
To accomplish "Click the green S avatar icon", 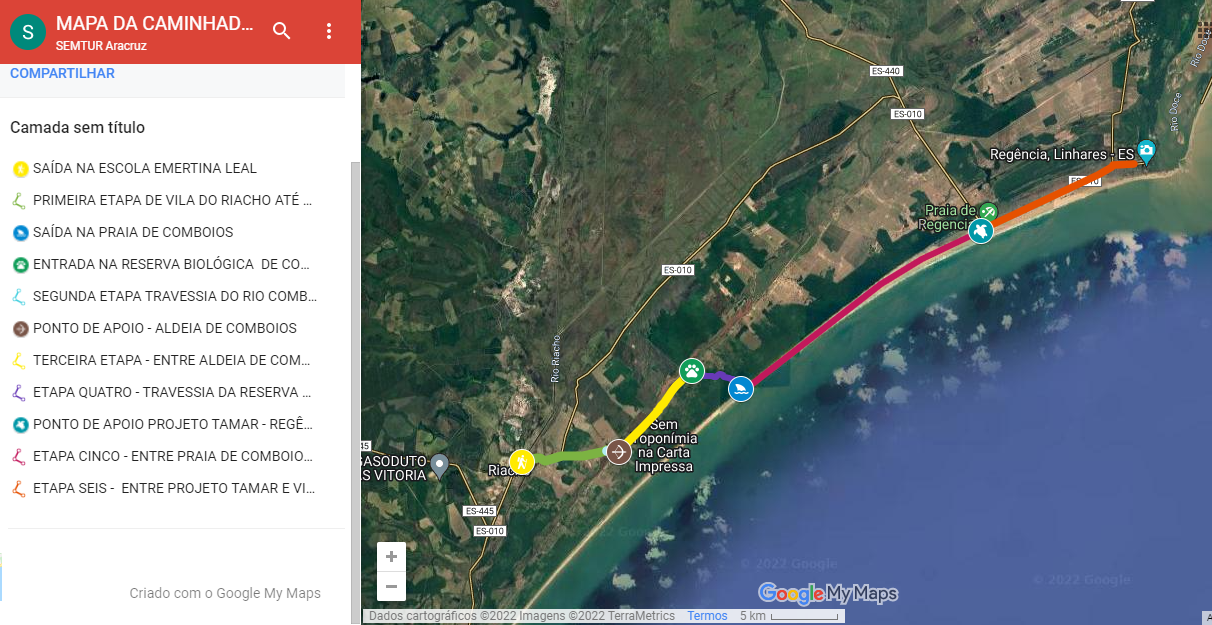I will click(27, 31).
